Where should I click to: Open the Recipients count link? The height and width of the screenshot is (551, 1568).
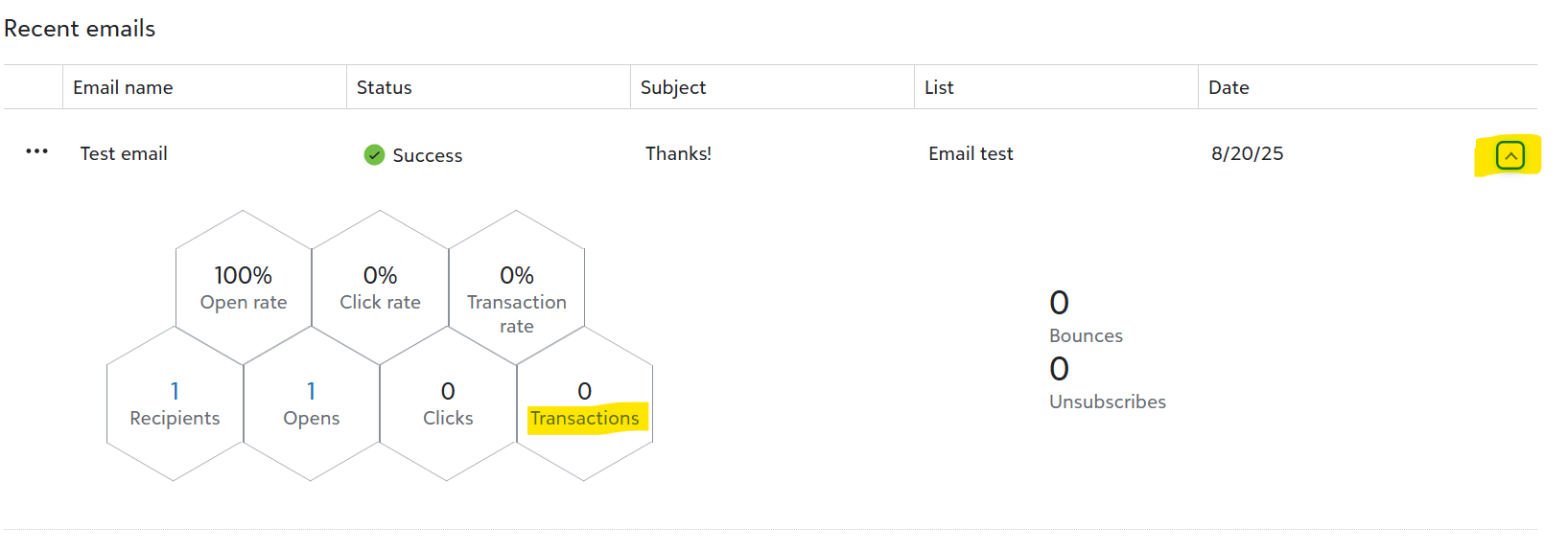175,391
